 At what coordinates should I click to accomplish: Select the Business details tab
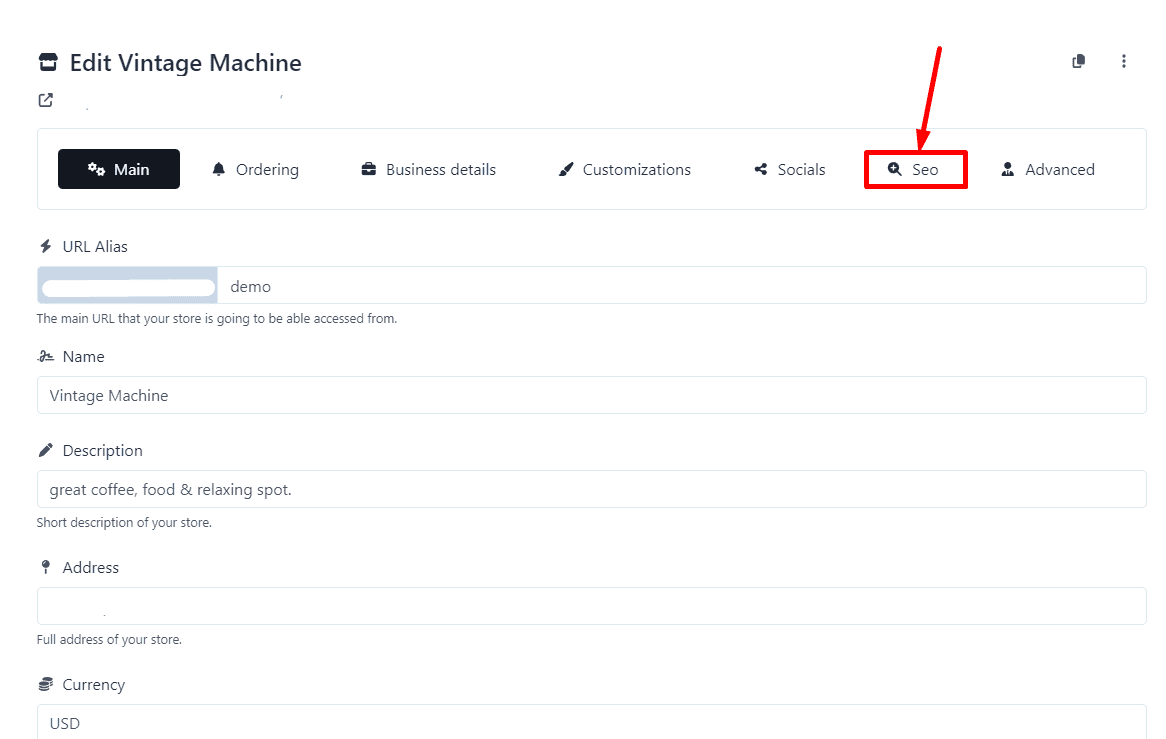[428, 170]
